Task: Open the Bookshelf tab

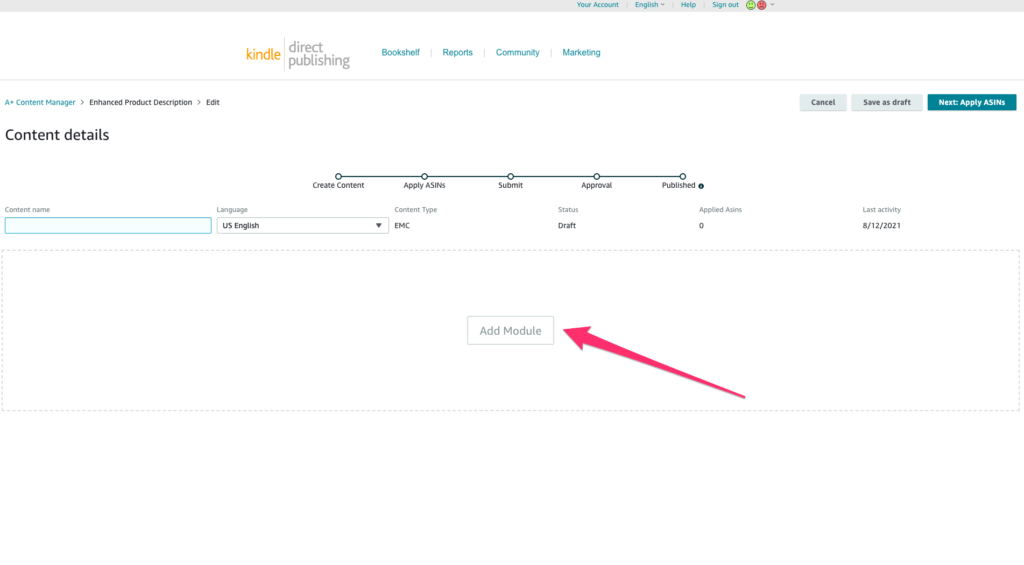Action: pyautogui.click(x=400, y=53)
